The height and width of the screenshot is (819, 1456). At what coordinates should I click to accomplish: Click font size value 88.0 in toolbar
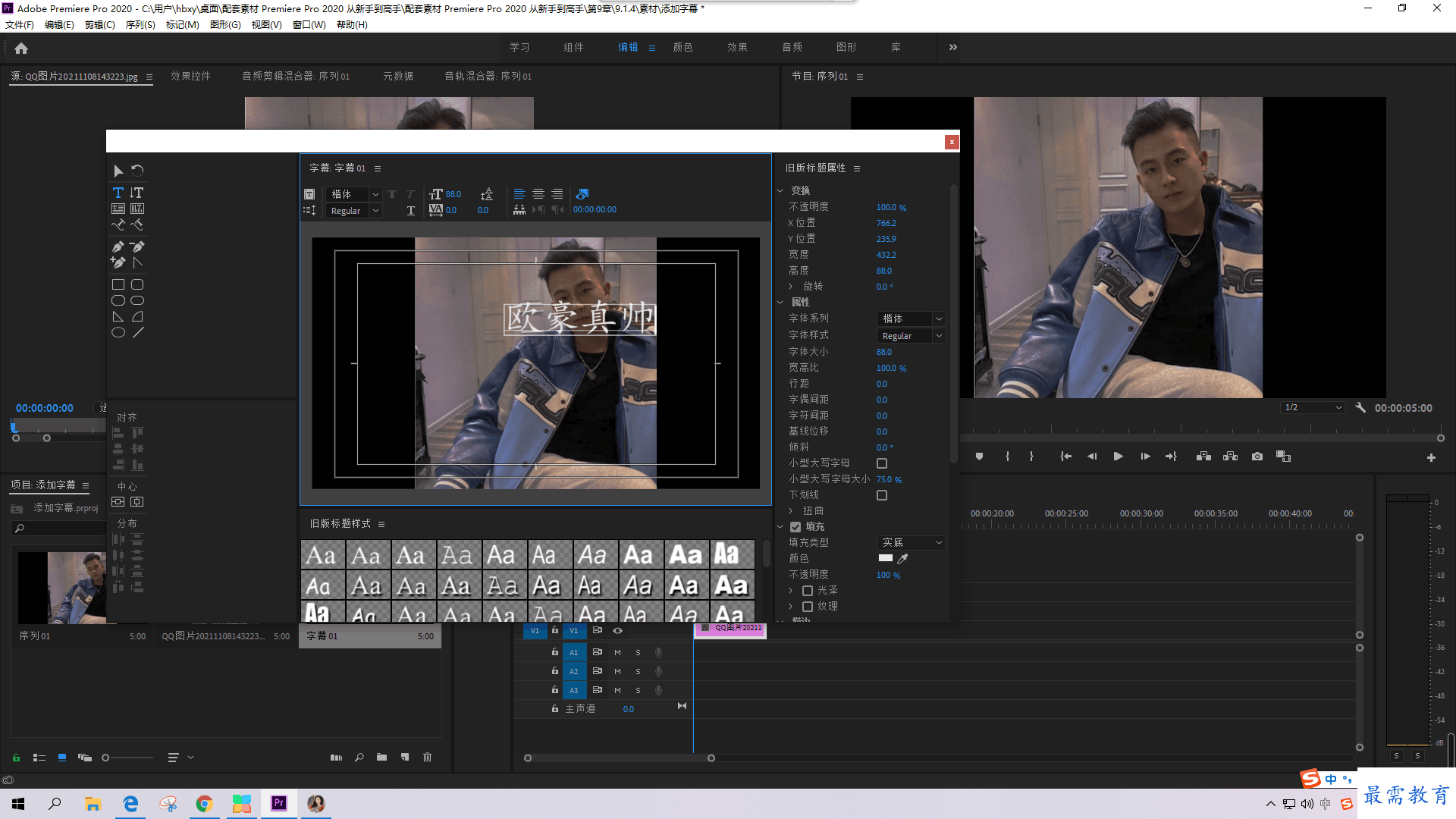pyautogui.click(x=453, y=195)
